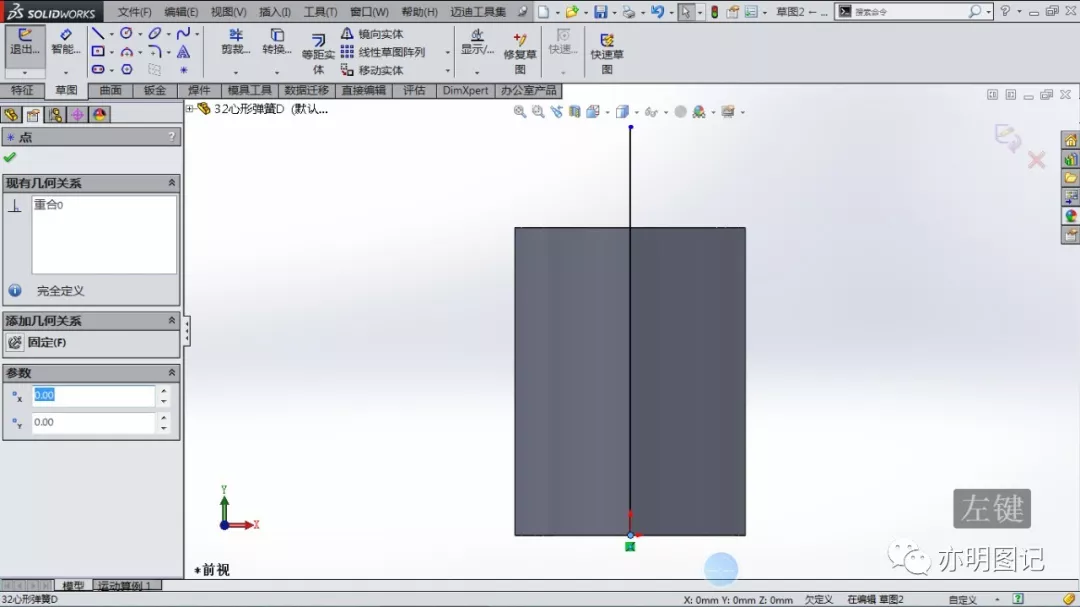Open the Trim Entities dropdown arrow
This screenshot has width=1080, height=607.
coord(236,72)
